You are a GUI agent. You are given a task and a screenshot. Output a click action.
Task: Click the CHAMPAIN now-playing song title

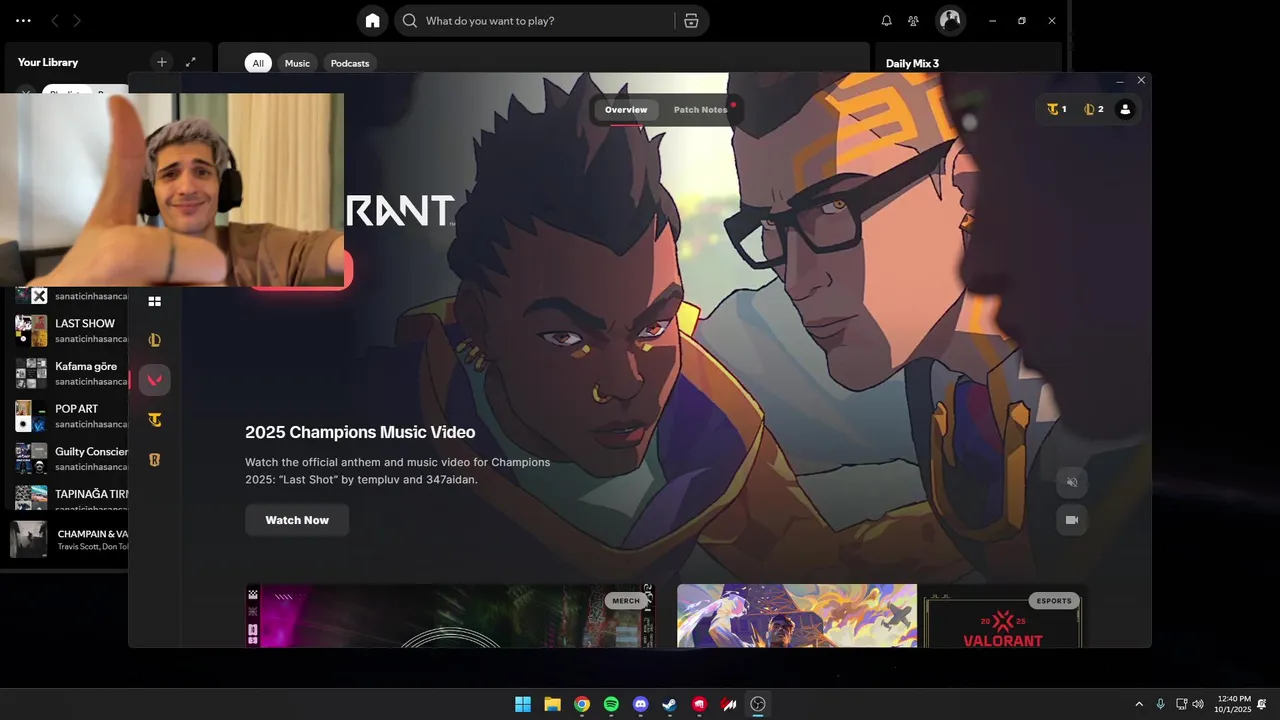(93, 534)
